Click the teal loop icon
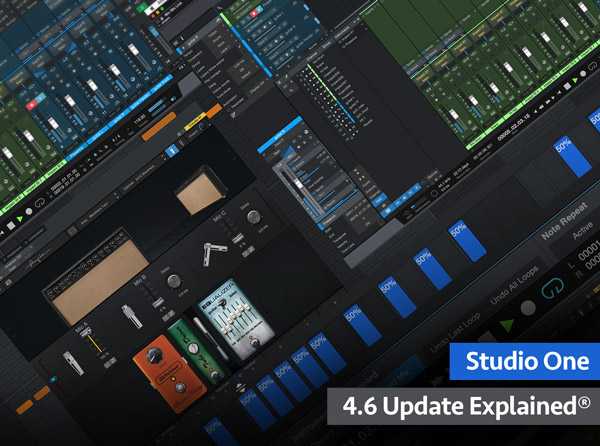This screenshot has width=600, height=446. click(553, 289)
